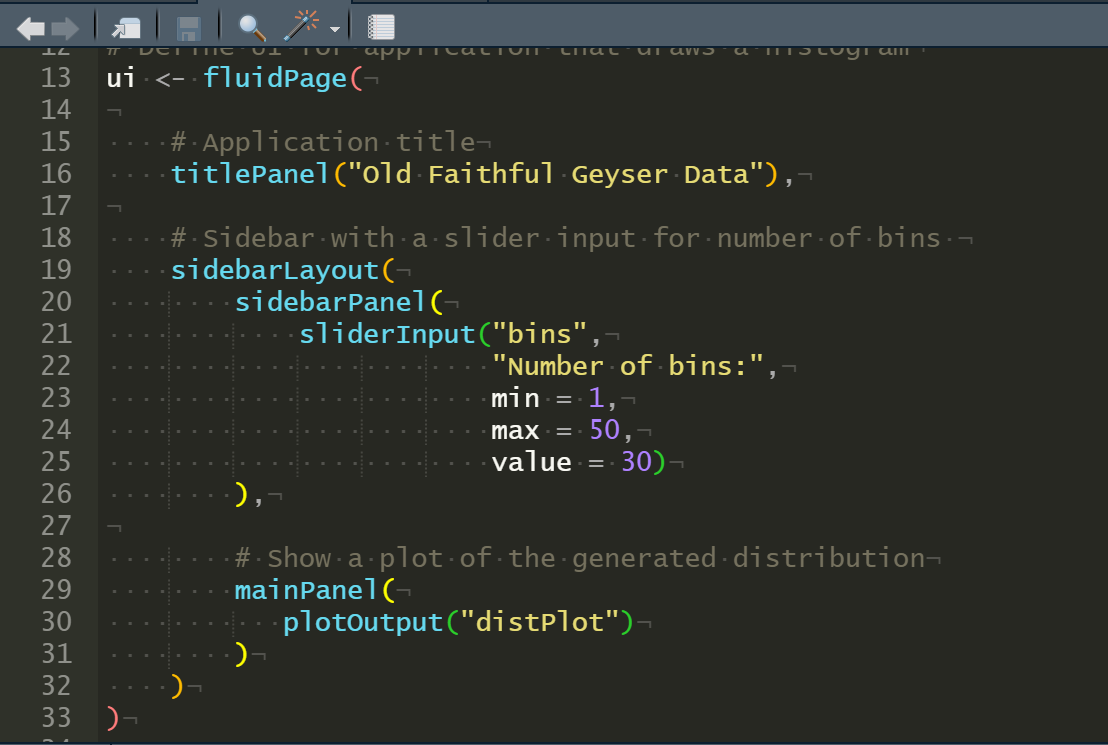Click the "Number of bins:" string

[628, 366]
